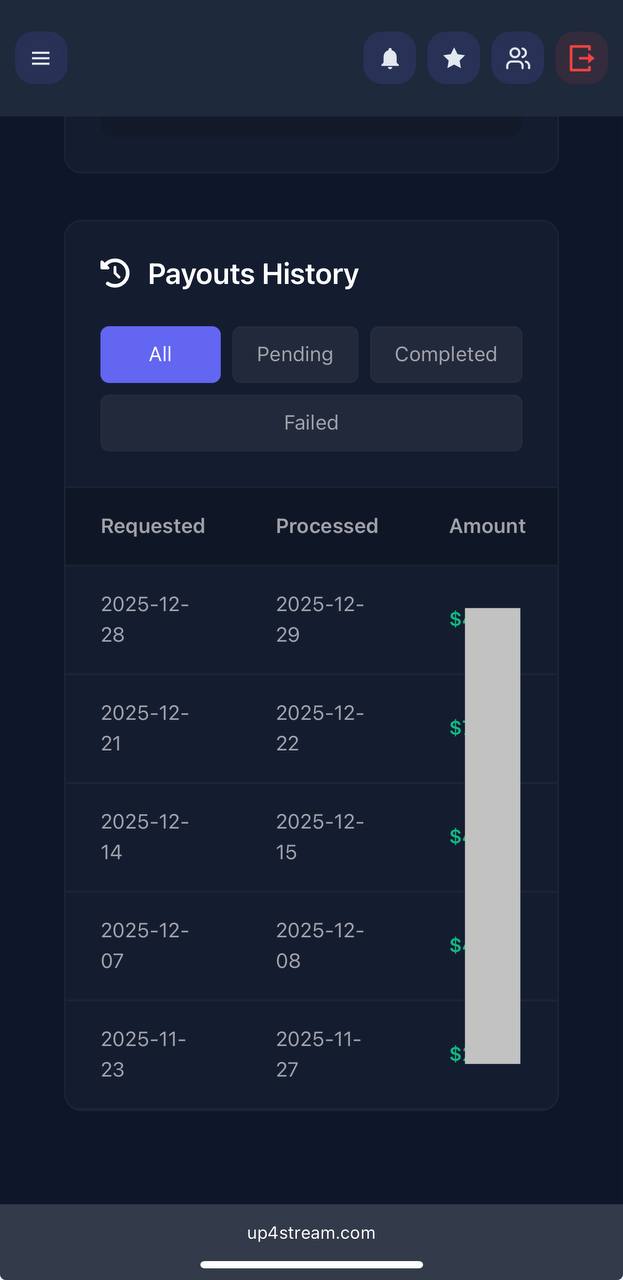
Task: Select payout row requested 2025-11-23
Action: [x=311, y=1055]
